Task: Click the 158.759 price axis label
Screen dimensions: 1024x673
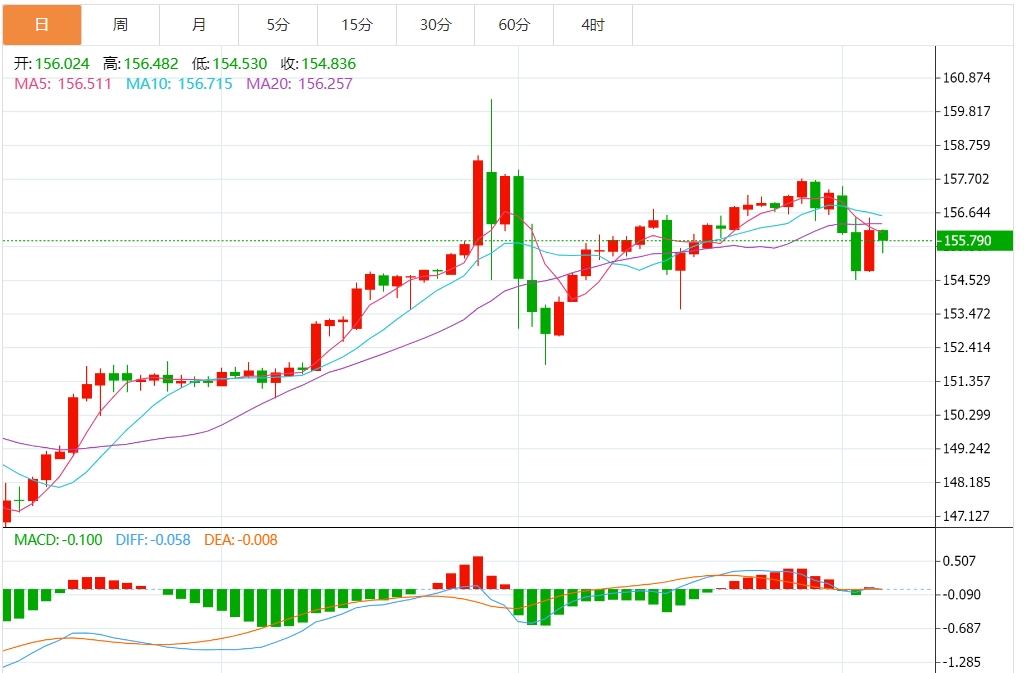Action: [967, 145]
